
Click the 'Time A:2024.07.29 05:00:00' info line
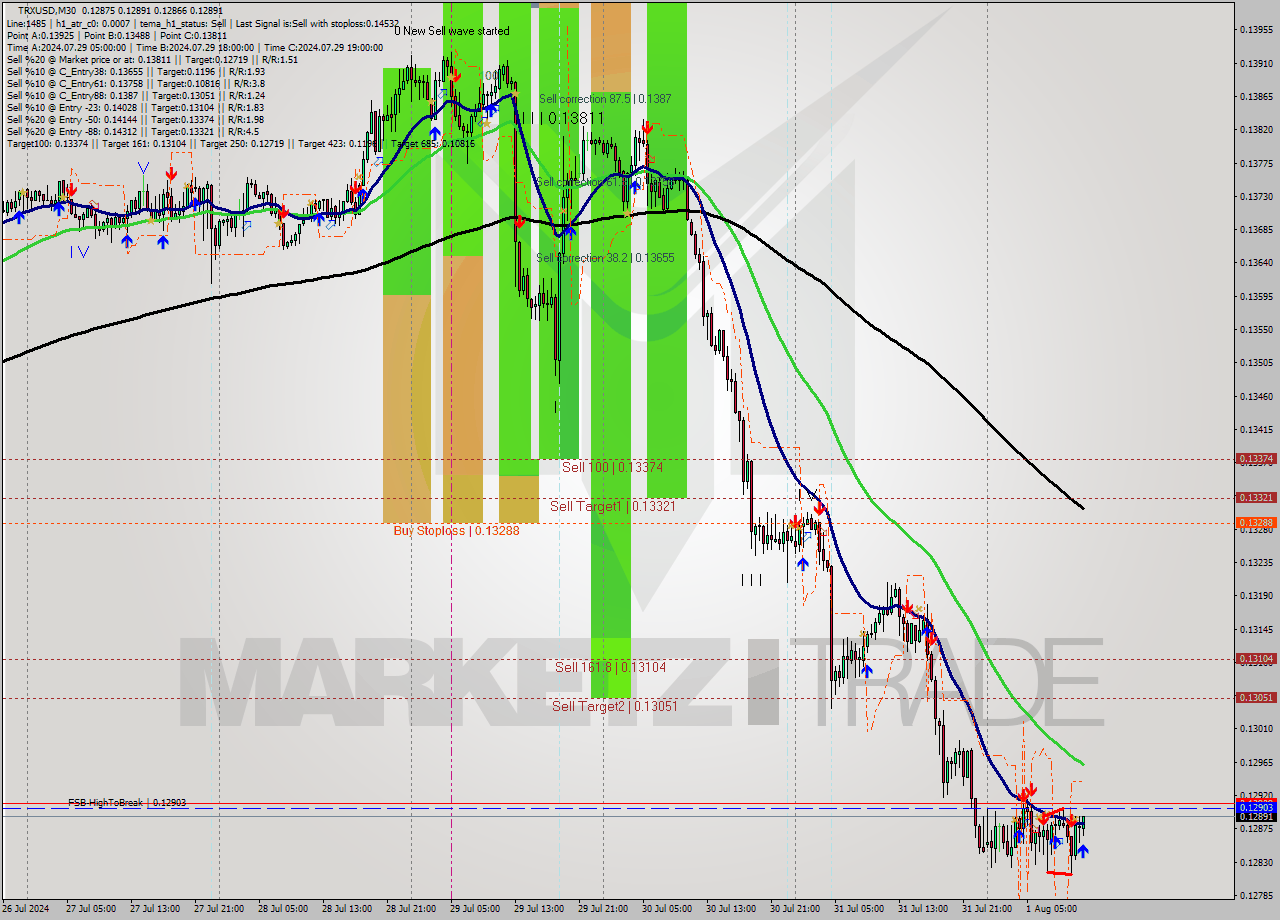pos(195,47)
